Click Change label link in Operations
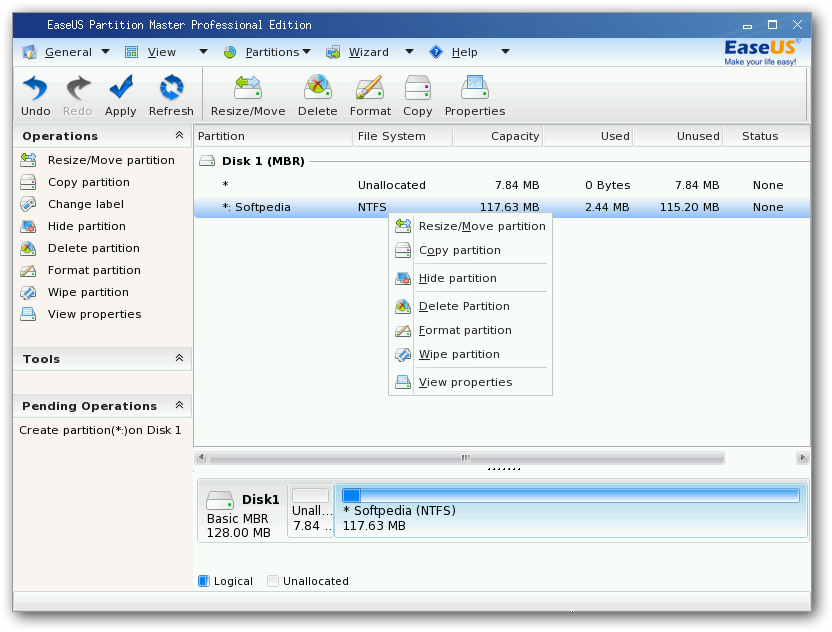The image size is (832, 632). (85, 204)
